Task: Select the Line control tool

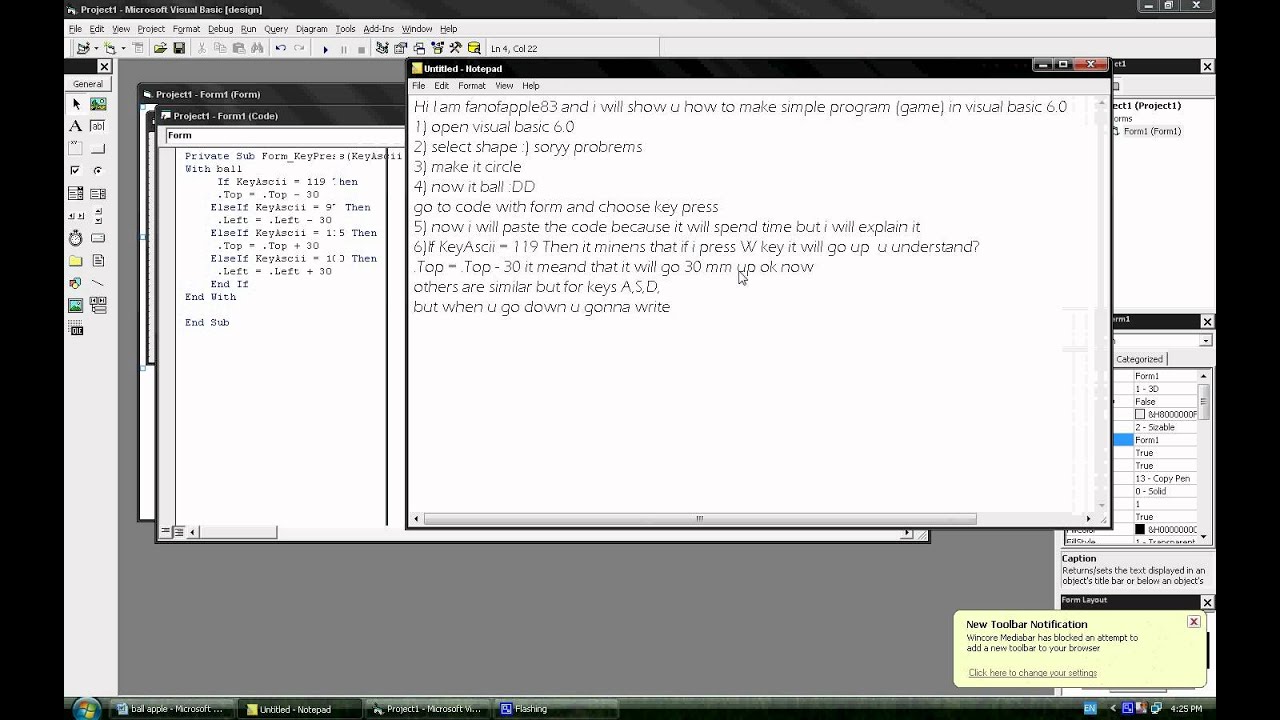Action: click(x=98, y=283)
